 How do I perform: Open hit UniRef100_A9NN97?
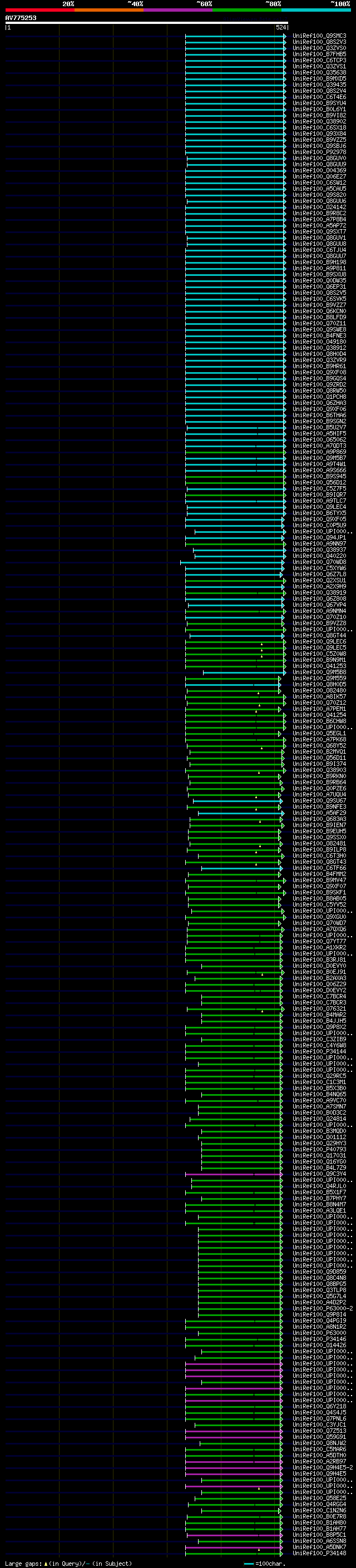point(319,543)
